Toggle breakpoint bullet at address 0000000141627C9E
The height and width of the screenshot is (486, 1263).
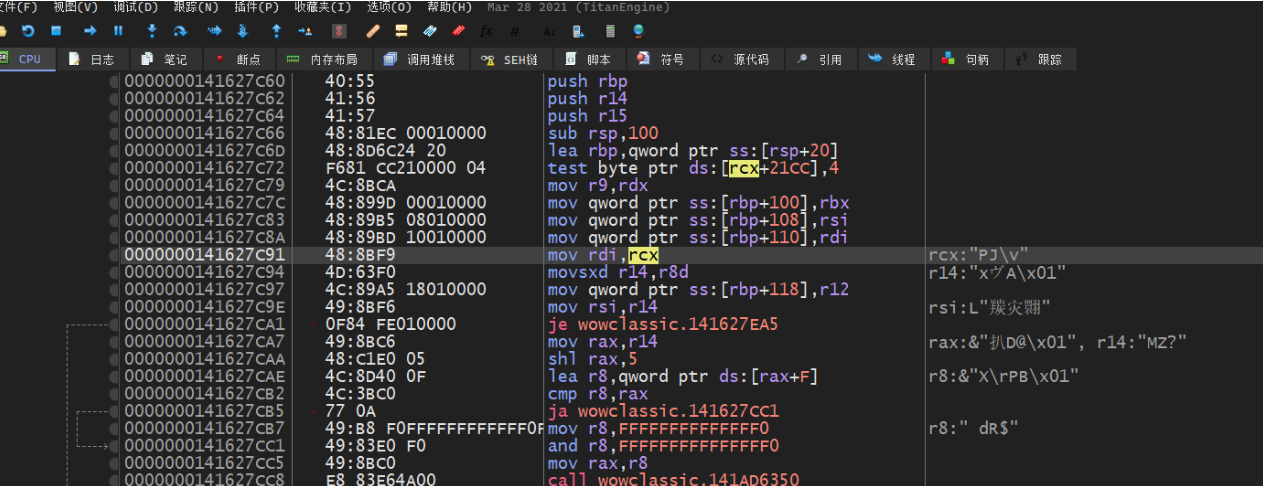tap(114, 307)
